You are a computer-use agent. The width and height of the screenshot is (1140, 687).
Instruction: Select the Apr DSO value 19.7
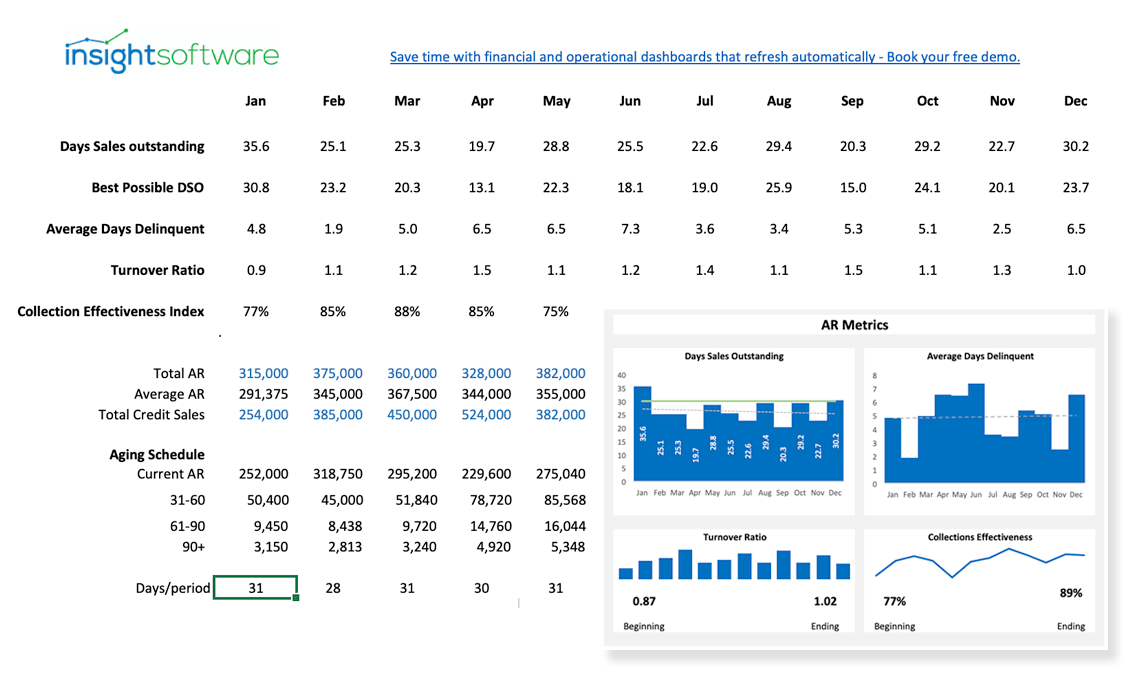[x=481, y=146]
